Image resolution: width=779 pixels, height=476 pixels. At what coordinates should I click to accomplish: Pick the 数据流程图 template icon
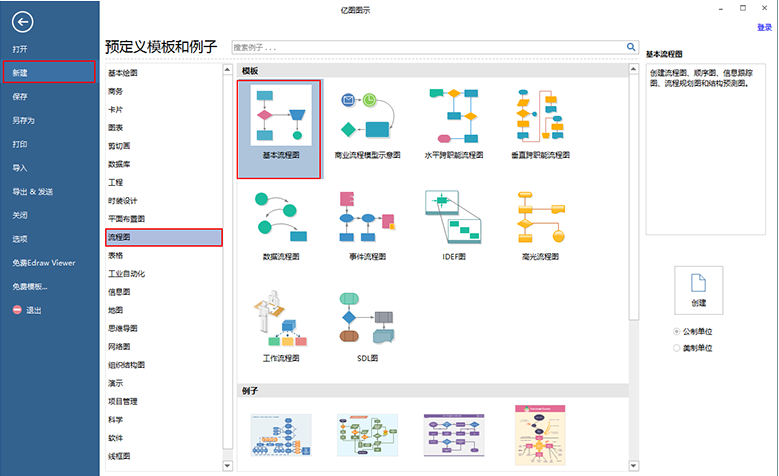click(279, 218)
